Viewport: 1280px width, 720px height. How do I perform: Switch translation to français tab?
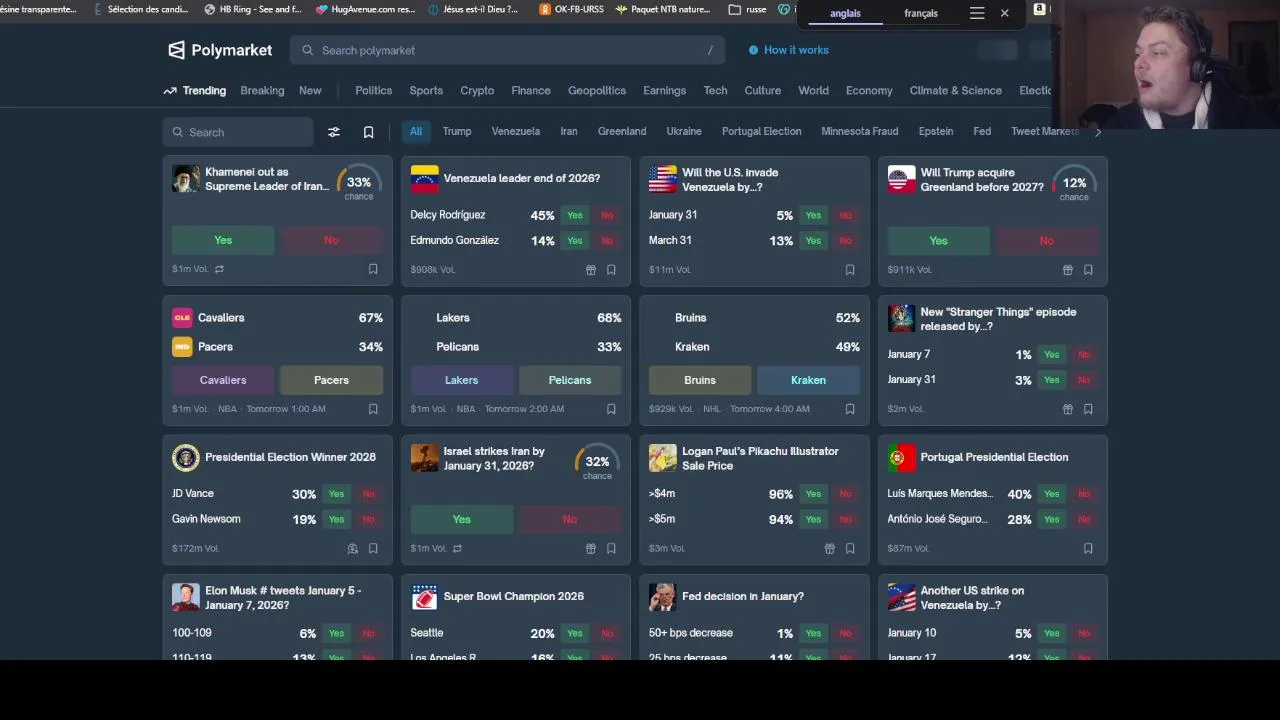(x=921, y=13)
